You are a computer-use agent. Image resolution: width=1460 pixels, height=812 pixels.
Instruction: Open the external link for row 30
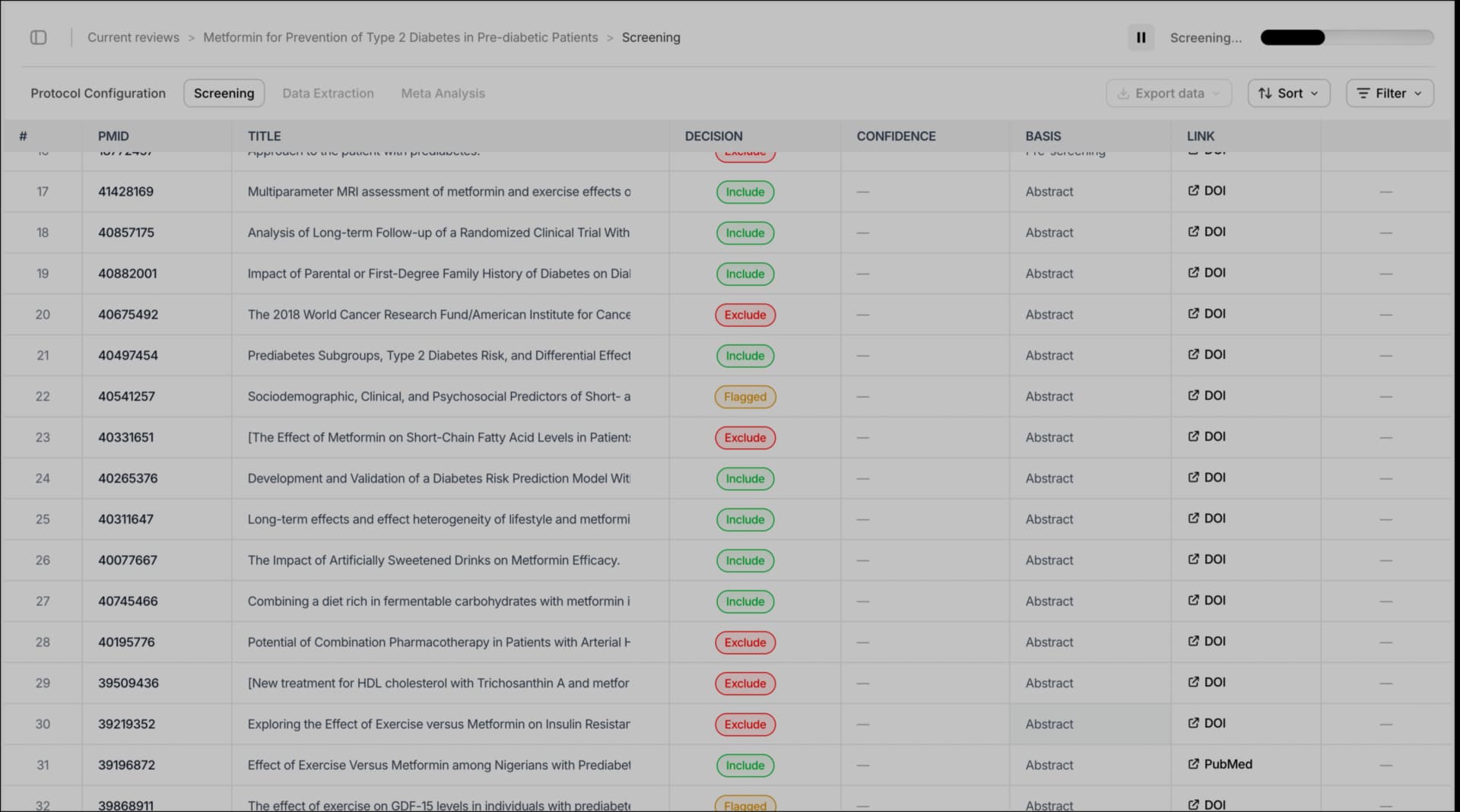1208,724
